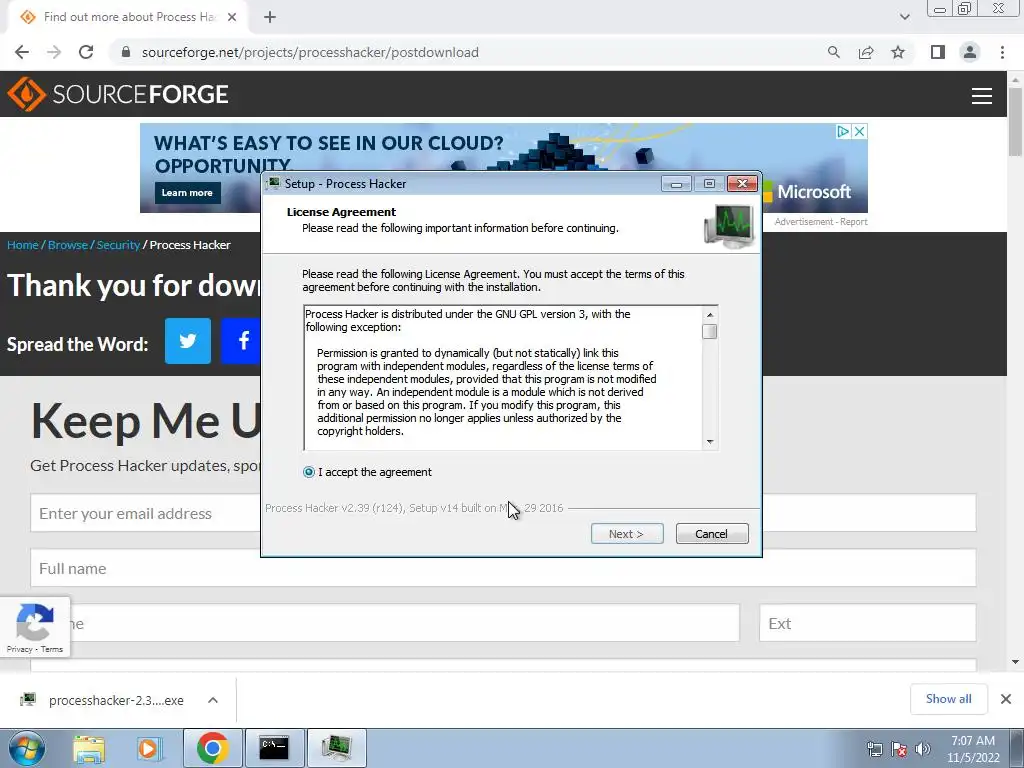Viewport: 1024px width, 768px height.
Task: Share on Twitter with the bird icon
Action: pyautogui.click(x=188, y=341)
